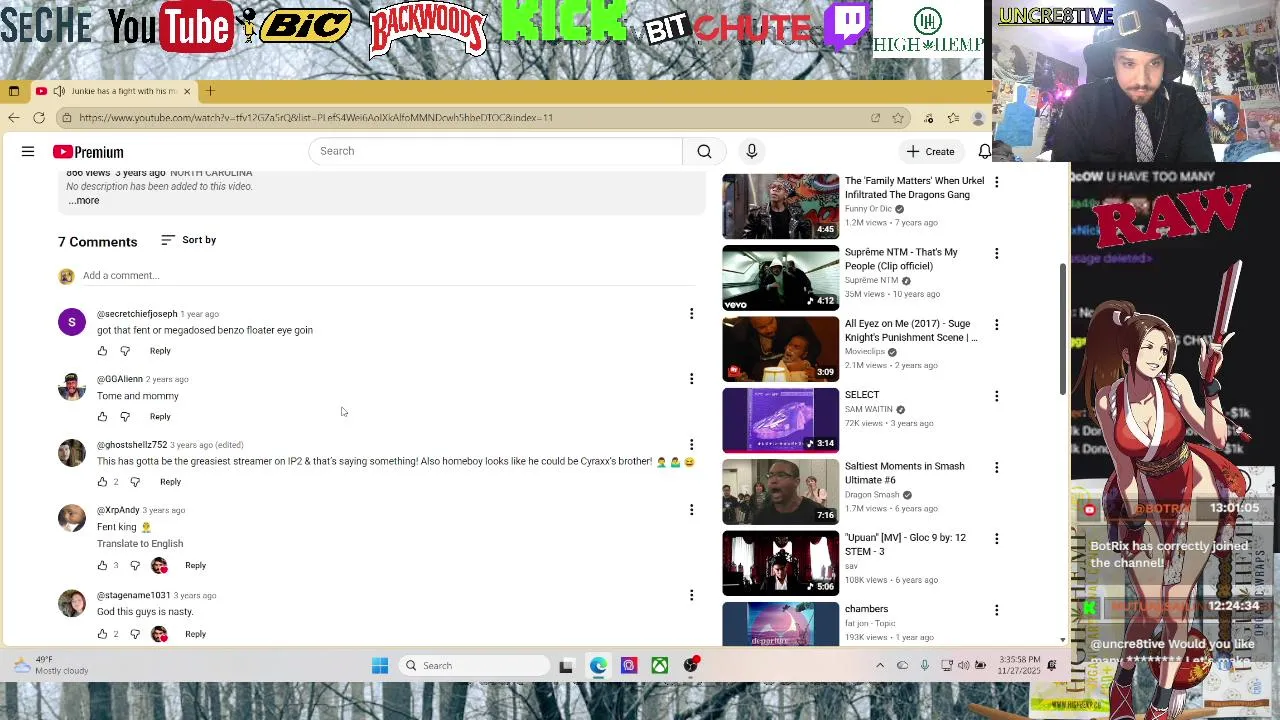
Task: Open options menu for @secretchiefjoseph's comment
Action: coord(691,314)
